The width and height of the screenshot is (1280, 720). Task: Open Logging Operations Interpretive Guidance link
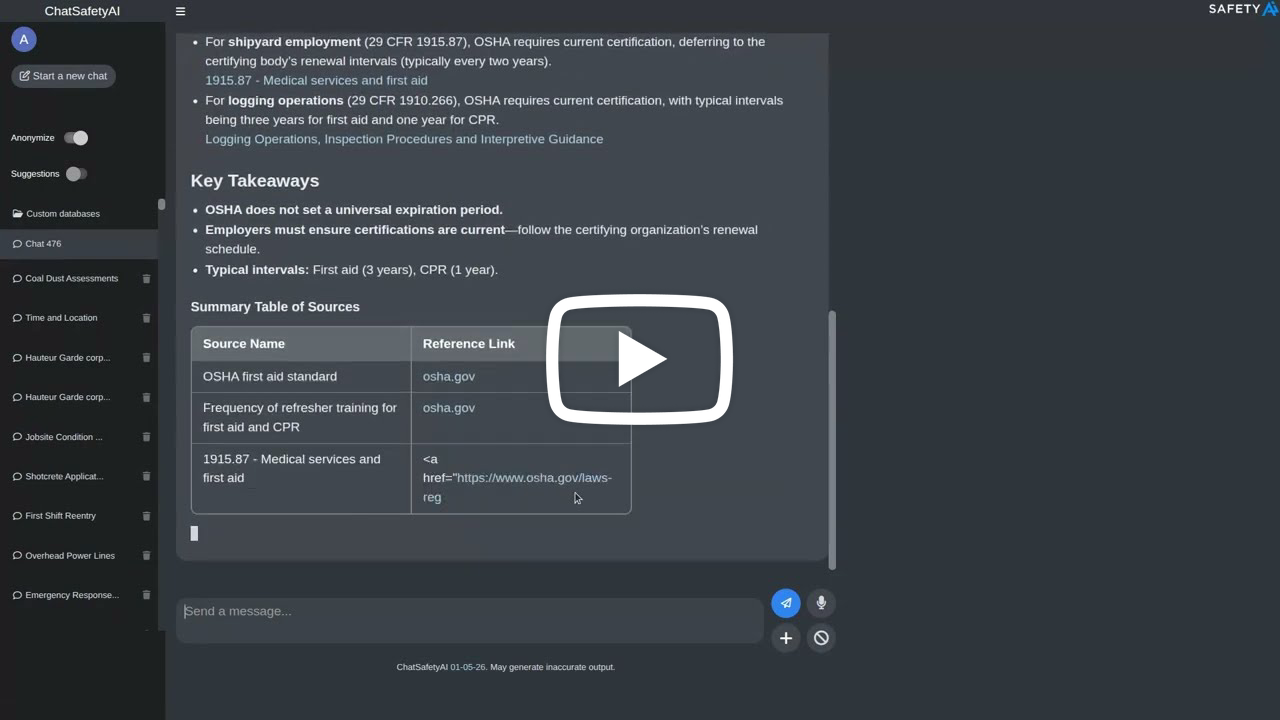[x=404, y=138]
